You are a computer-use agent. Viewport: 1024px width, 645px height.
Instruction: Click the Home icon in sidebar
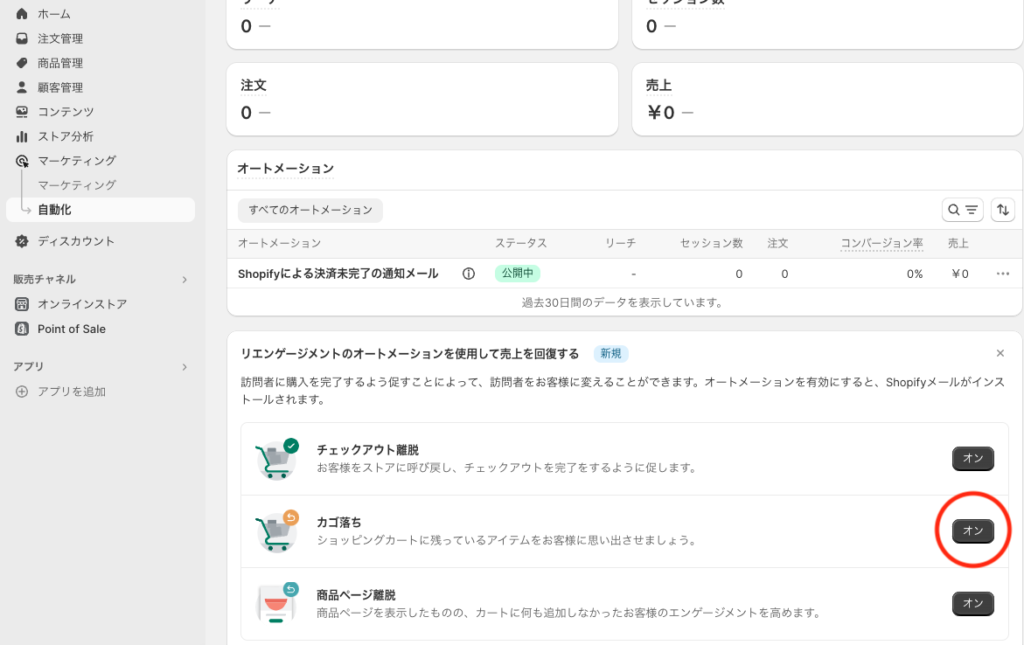22,14
